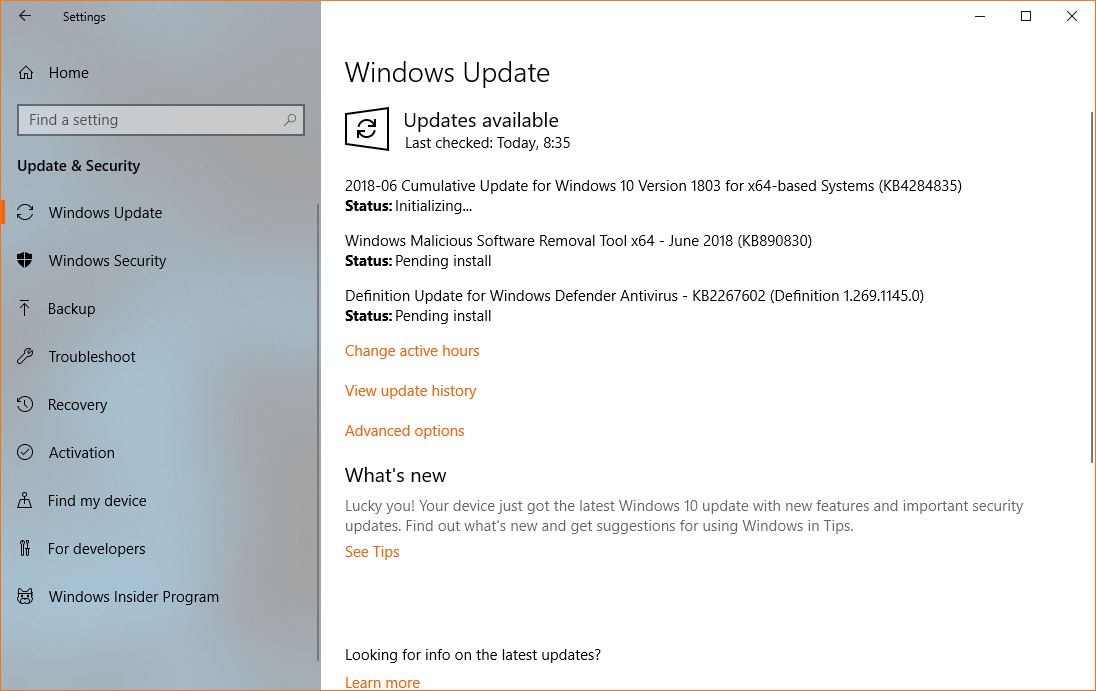Image resolution: width=1096 pixels, height=691 pixels.
Task: Click the 'Update & Security' sidebar heading
Action: [x=78, y=166]
